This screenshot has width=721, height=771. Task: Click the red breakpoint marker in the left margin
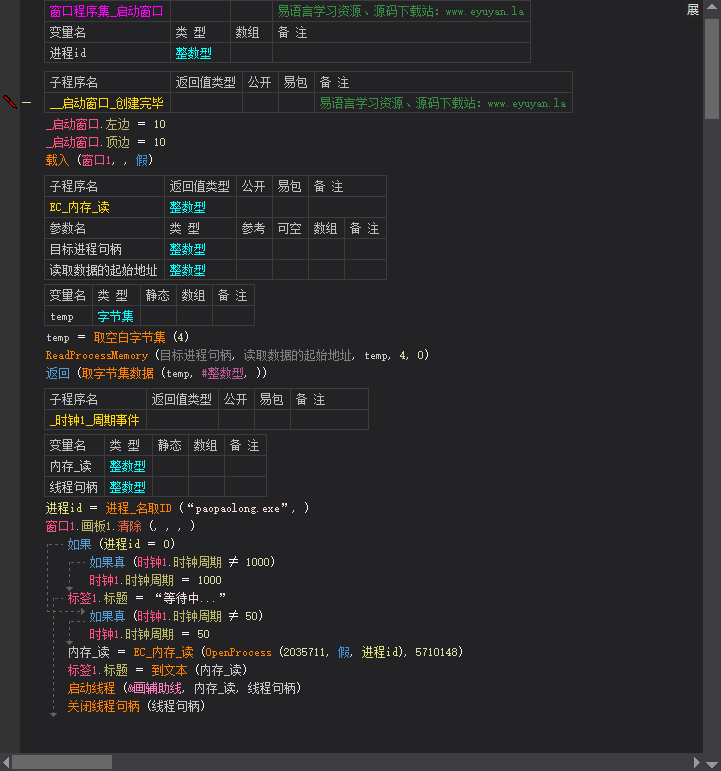point(10,102)
